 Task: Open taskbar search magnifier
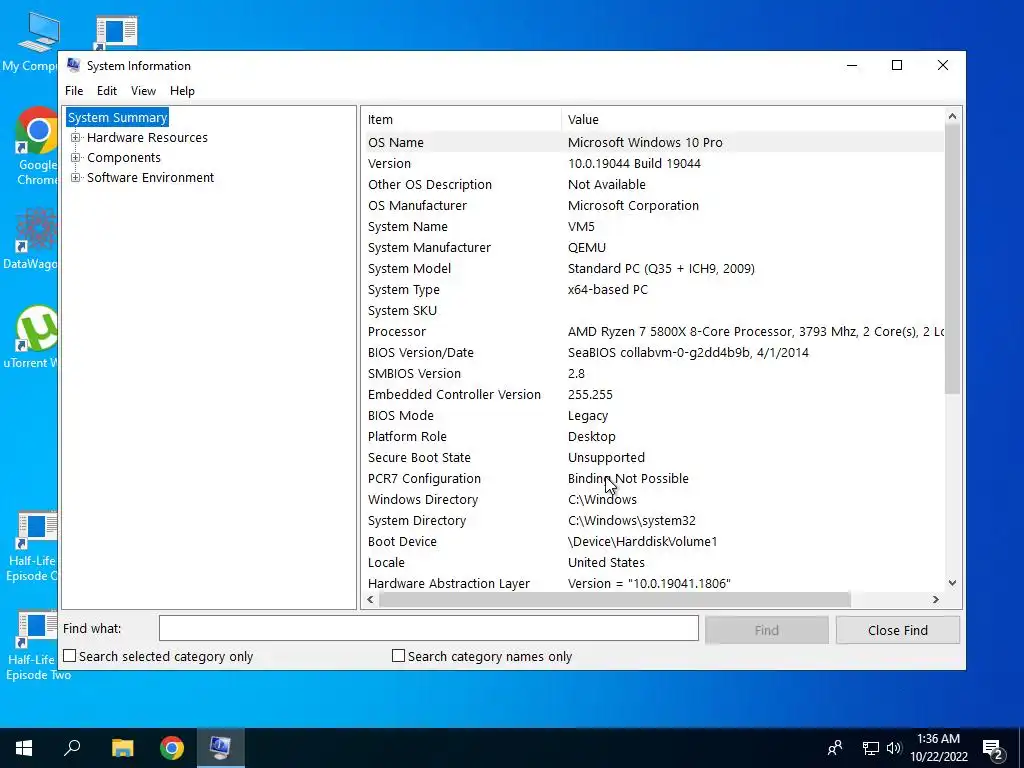[72, 748]
